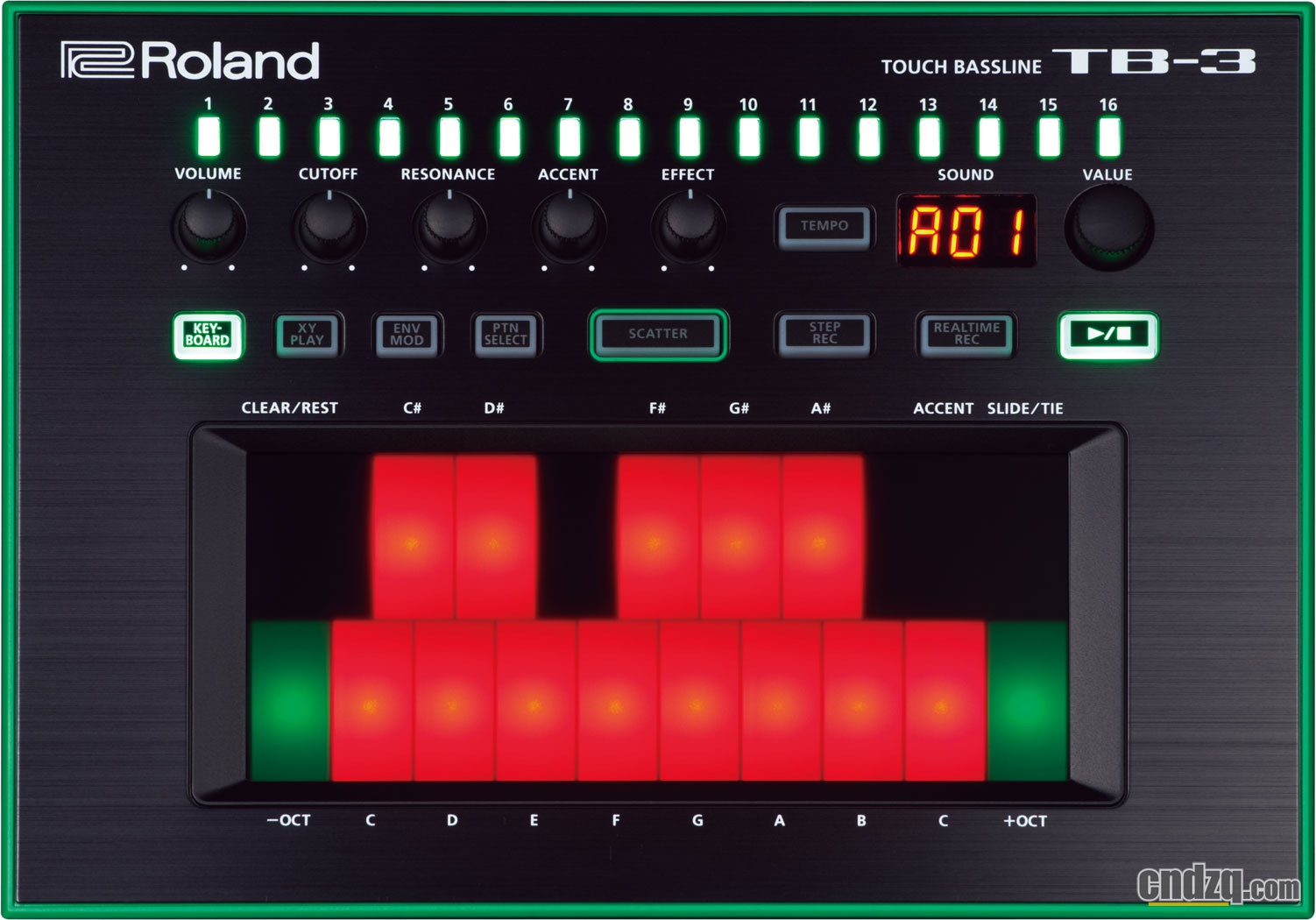Select the XY PLAY button
The image size is (1316, 920).
tap(308, 335)
